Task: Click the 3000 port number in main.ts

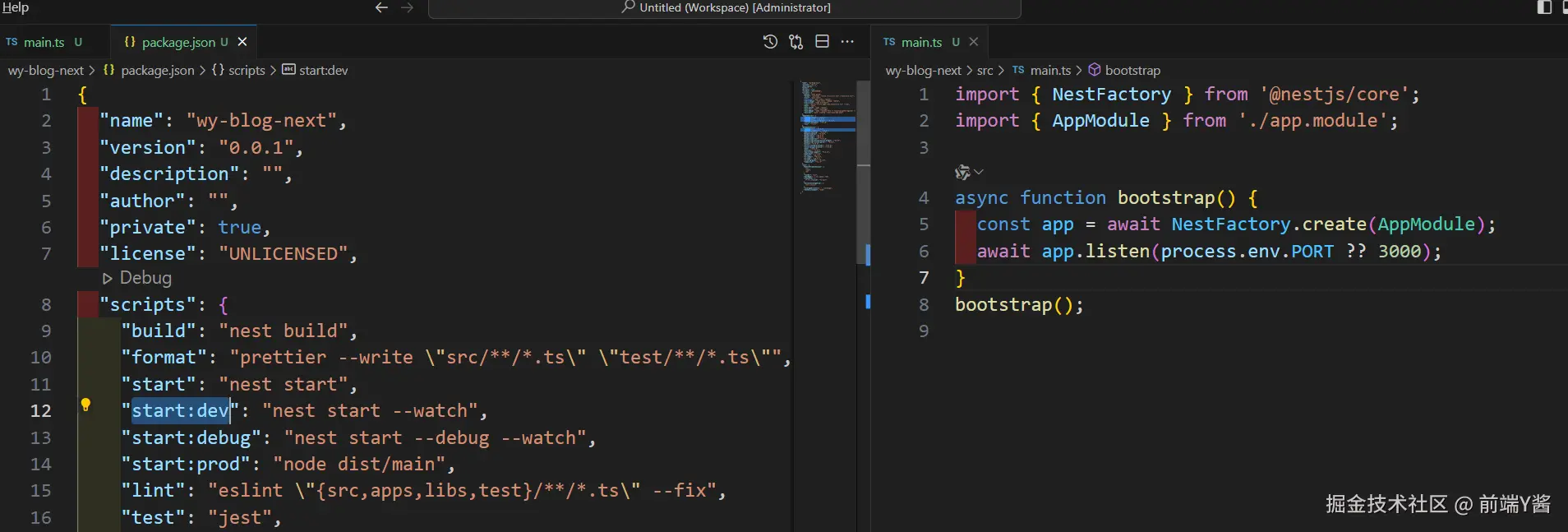Action: click(x=1400, y=252)
